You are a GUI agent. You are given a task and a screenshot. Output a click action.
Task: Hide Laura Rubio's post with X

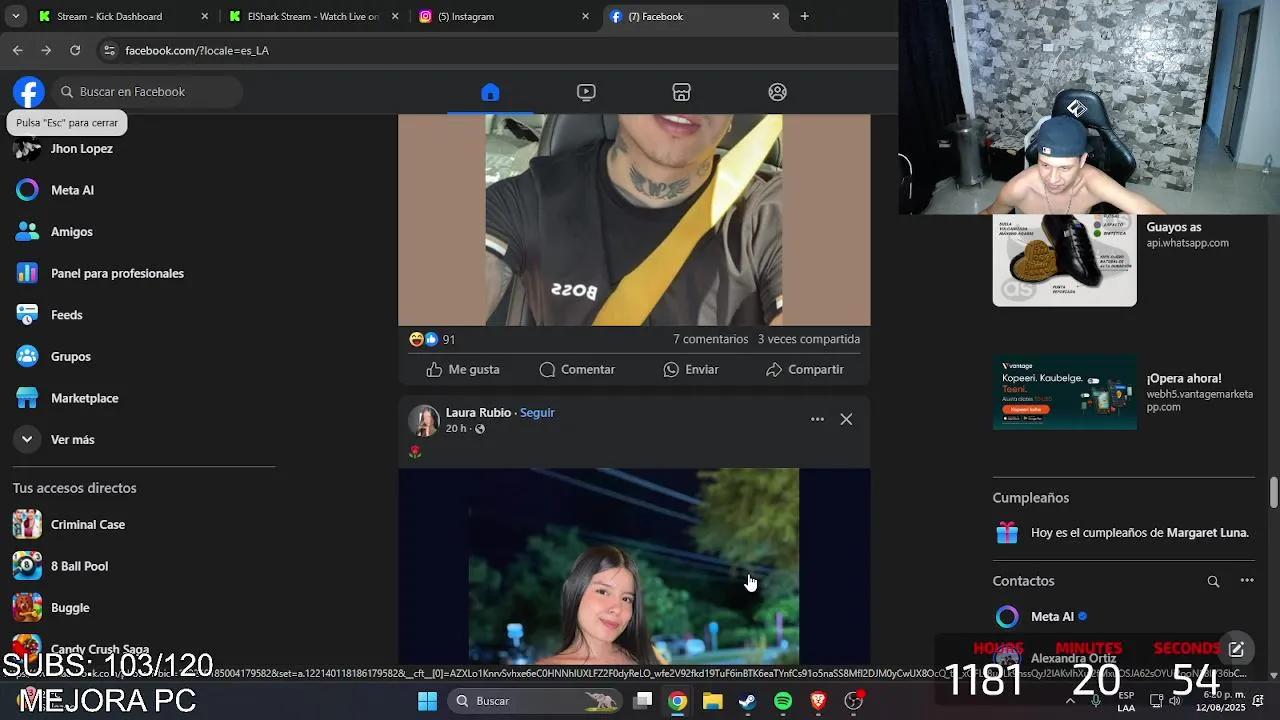pos(846,419)
